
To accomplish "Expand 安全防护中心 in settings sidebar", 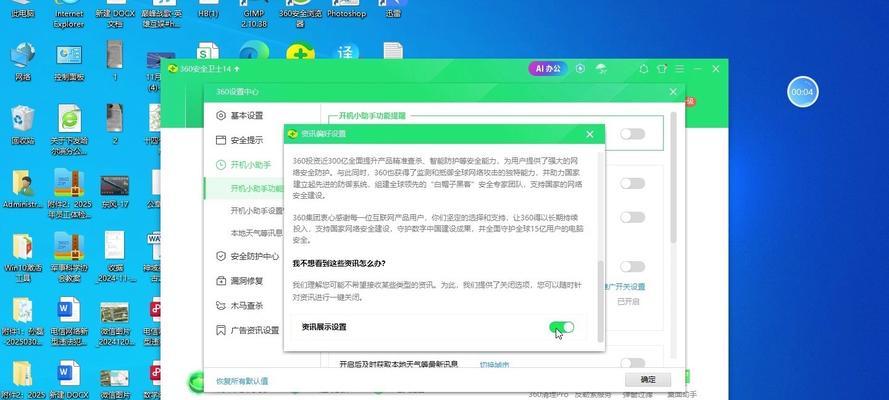I will (x=255, y=256).
